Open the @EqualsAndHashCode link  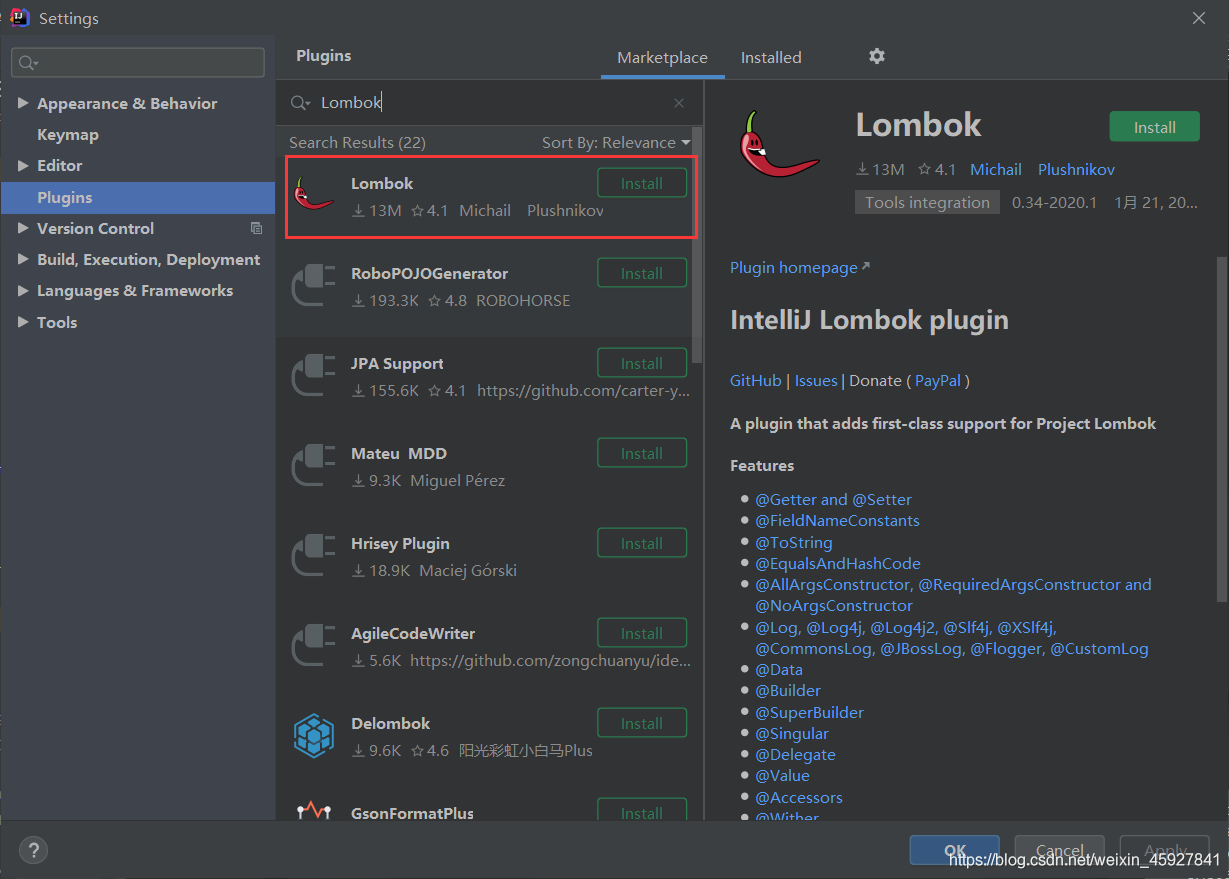837,563
